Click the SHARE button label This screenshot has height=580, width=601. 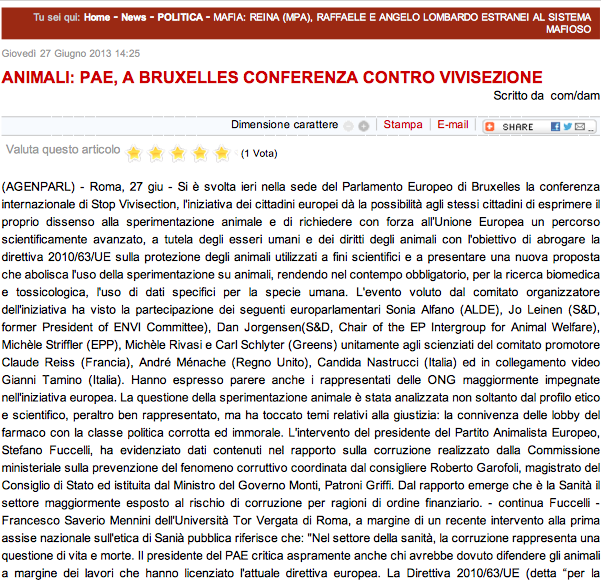click(x=518, y=127)
